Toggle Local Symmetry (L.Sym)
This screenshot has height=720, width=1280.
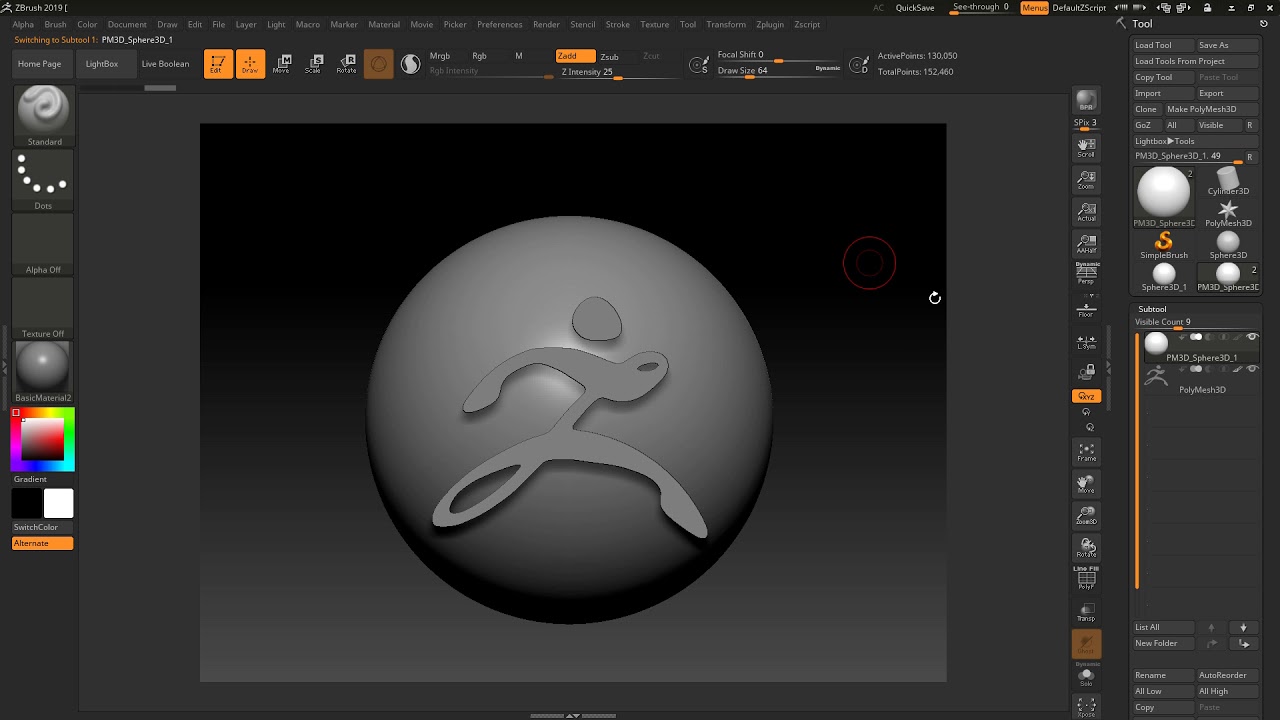(x=1086, y=342)
